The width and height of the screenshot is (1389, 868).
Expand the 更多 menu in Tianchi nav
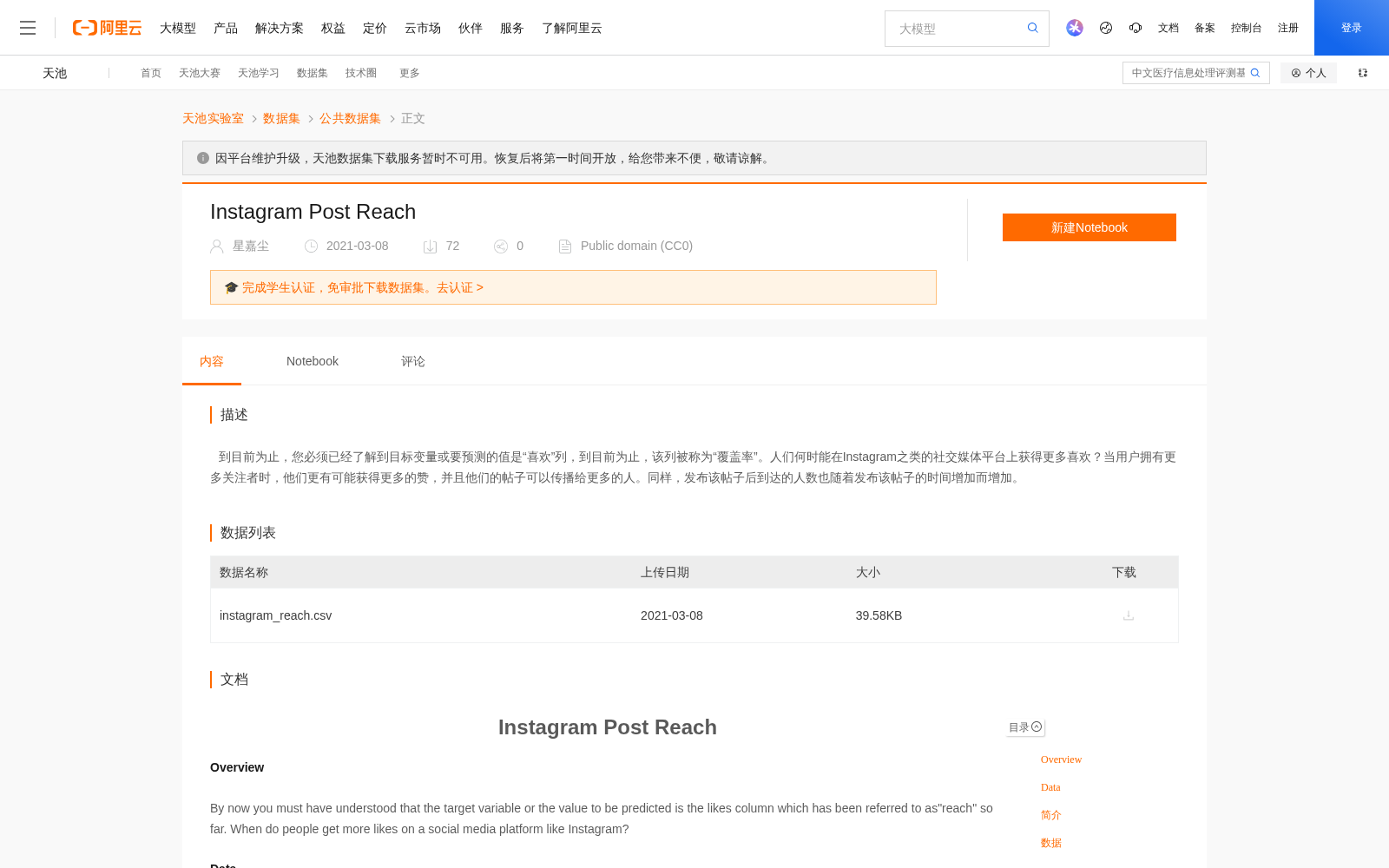click(x=410, y=73)
